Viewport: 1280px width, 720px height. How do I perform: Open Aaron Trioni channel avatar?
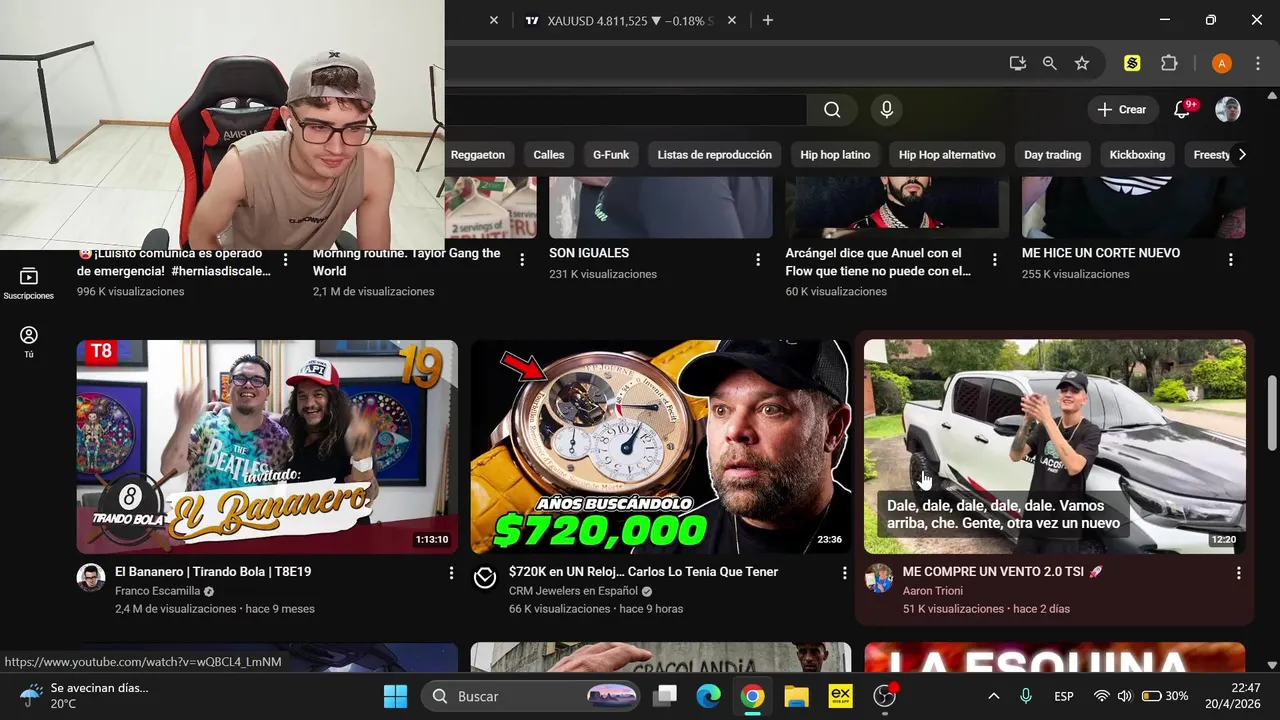[x=879, y=578]
